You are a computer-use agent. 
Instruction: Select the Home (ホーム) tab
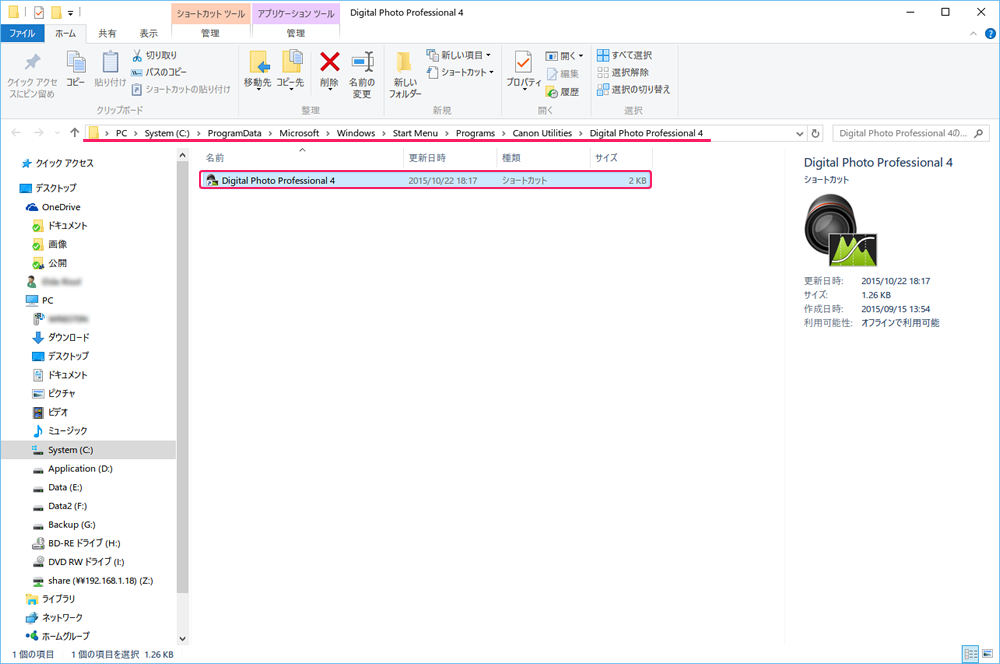pos(65,33)
